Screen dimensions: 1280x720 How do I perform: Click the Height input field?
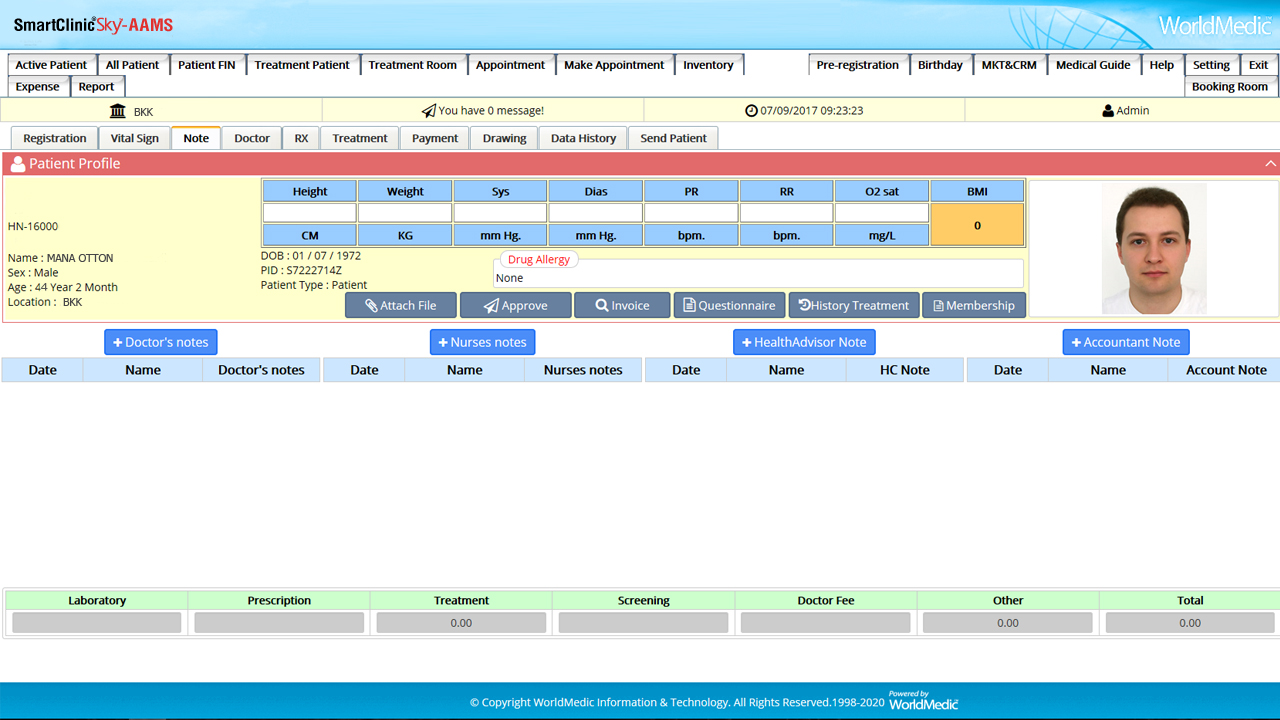pyautogui.click(x=310, y=213)
